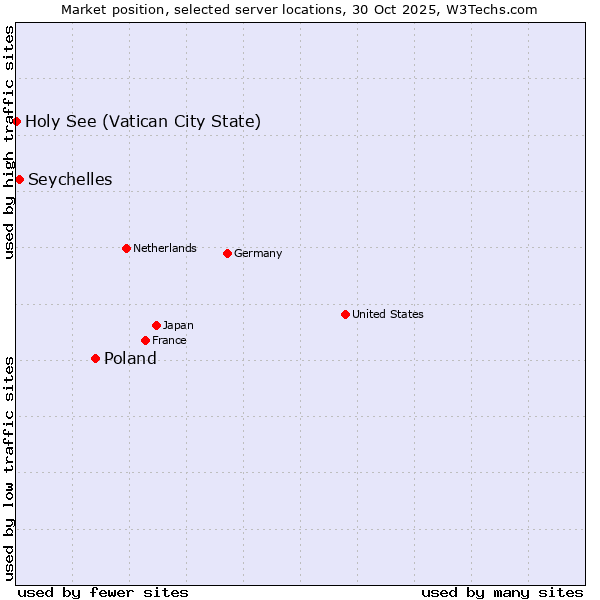600x600 pixels.
Task: Select the Poland text label
Action: click(x=130, y=359)
